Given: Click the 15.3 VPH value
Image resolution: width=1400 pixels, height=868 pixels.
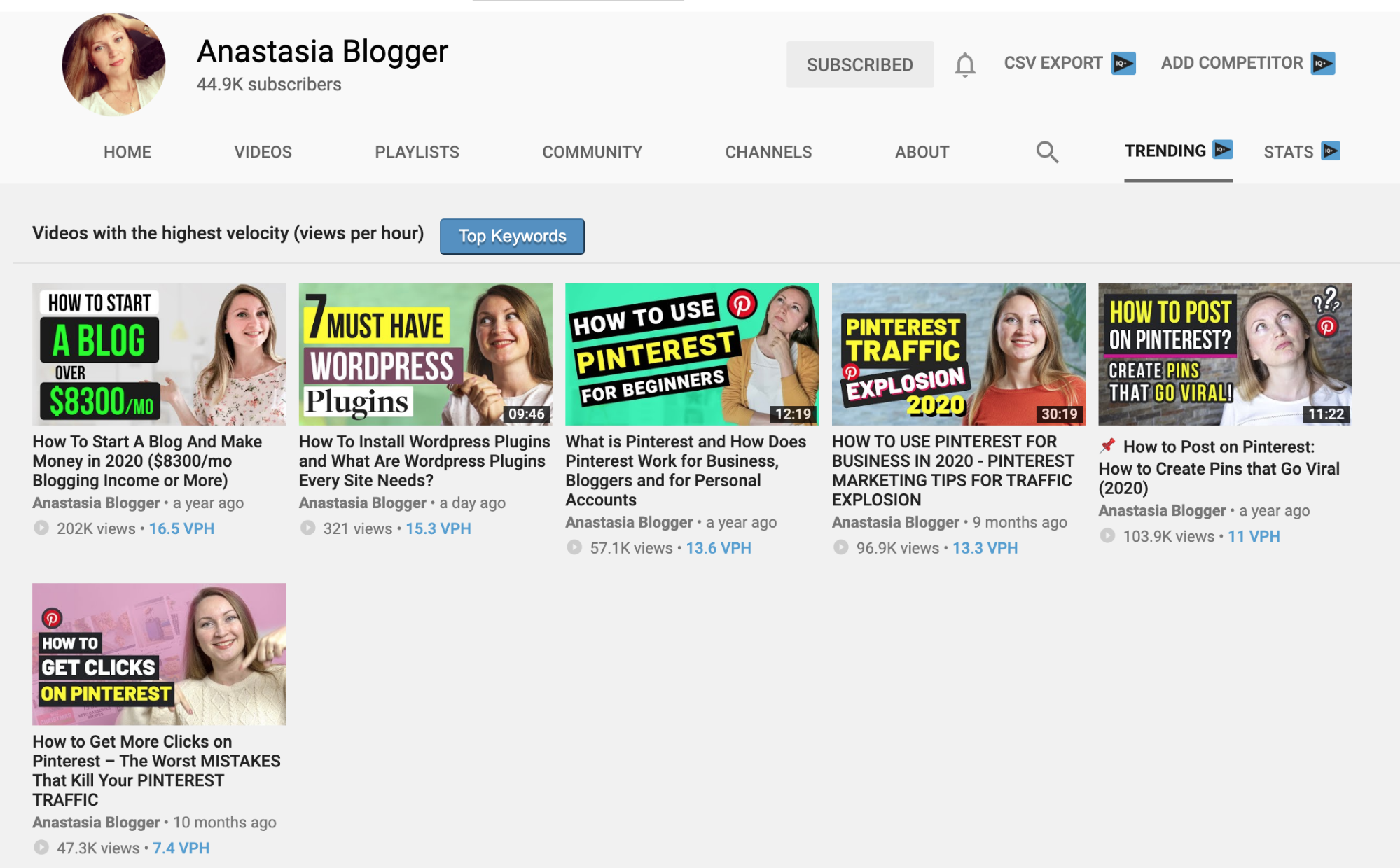Looking at the screenshot, I should pos(438,528).
